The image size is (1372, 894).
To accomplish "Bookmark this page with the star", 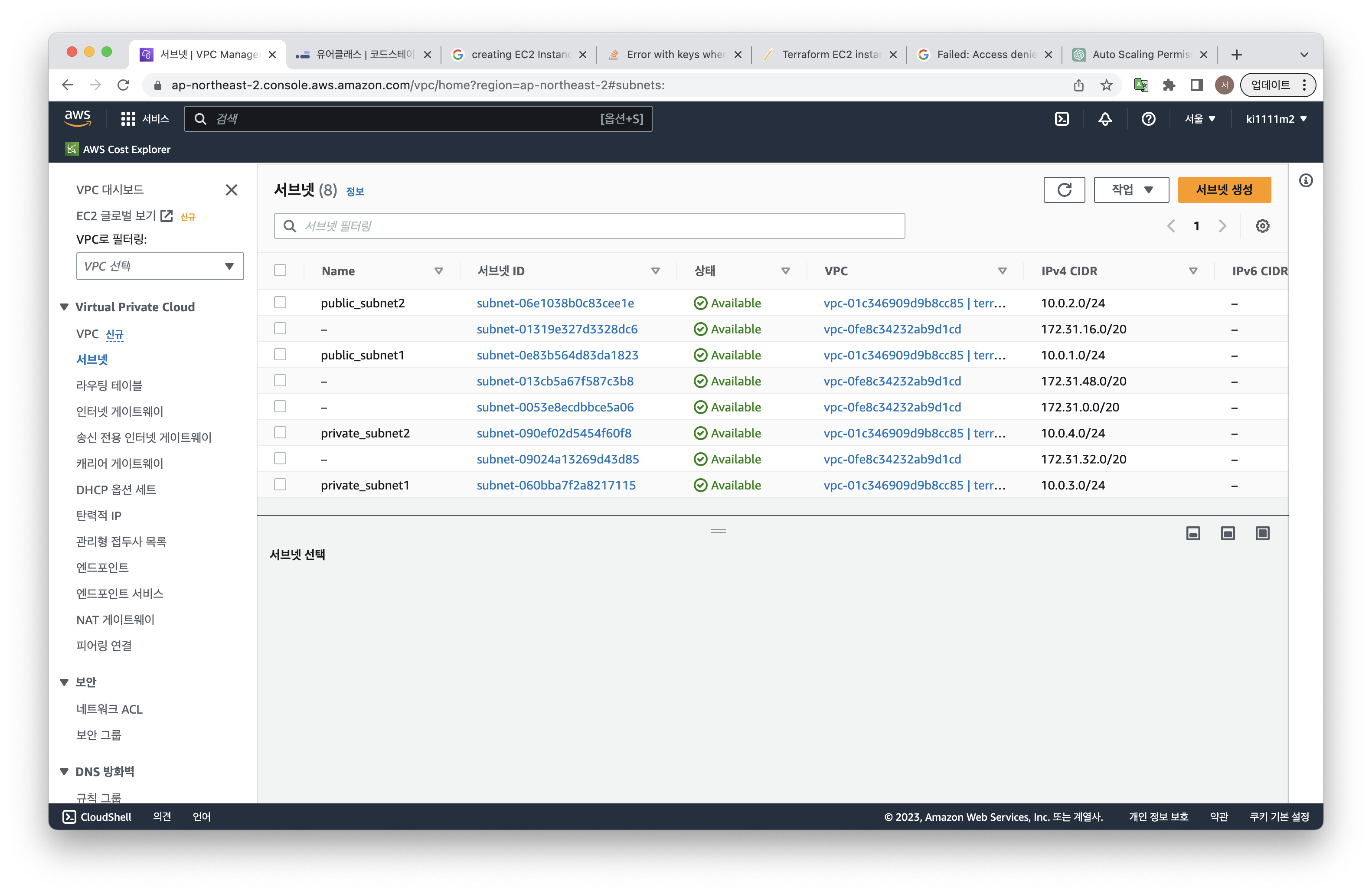I will click(x=1106, y=85).
